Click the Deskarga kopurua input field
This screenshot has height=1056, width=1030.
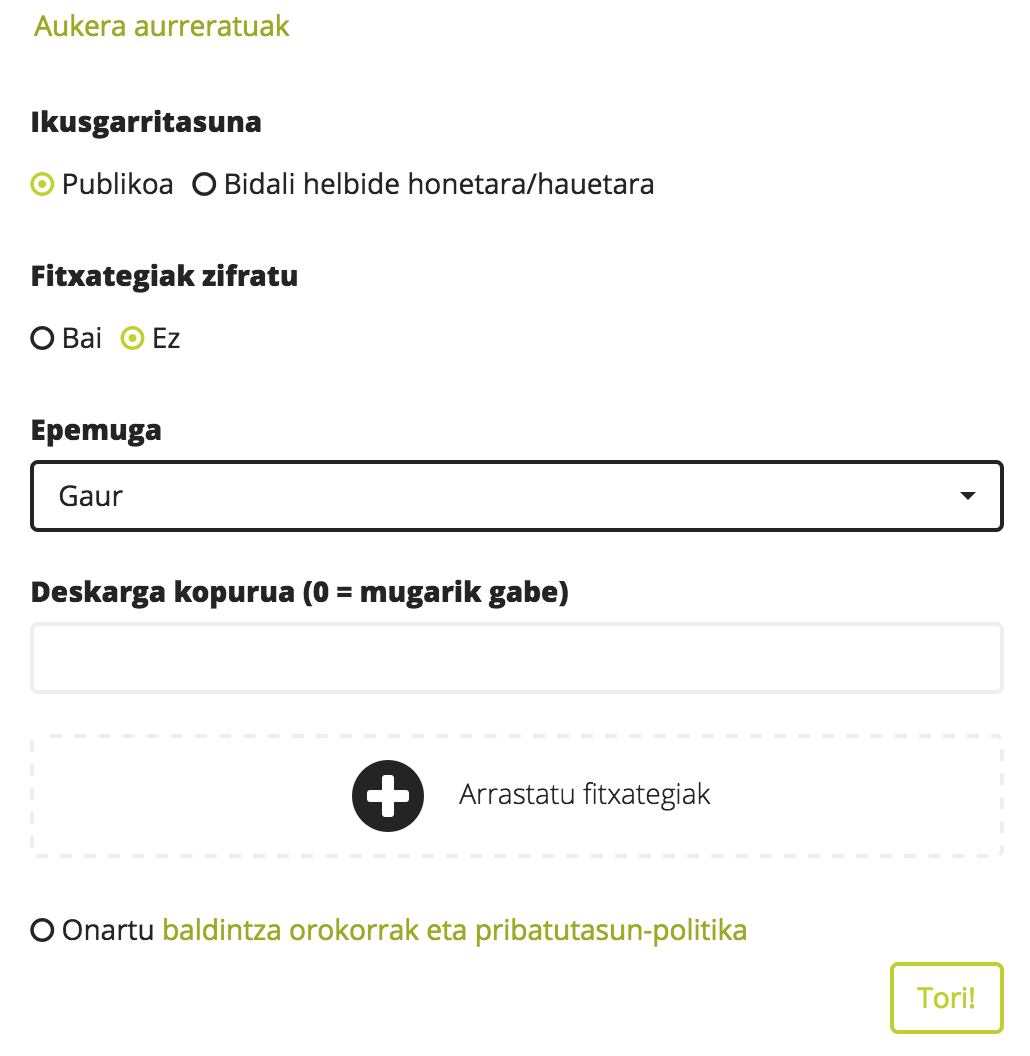pyautogui.click(x=515, y=657)
